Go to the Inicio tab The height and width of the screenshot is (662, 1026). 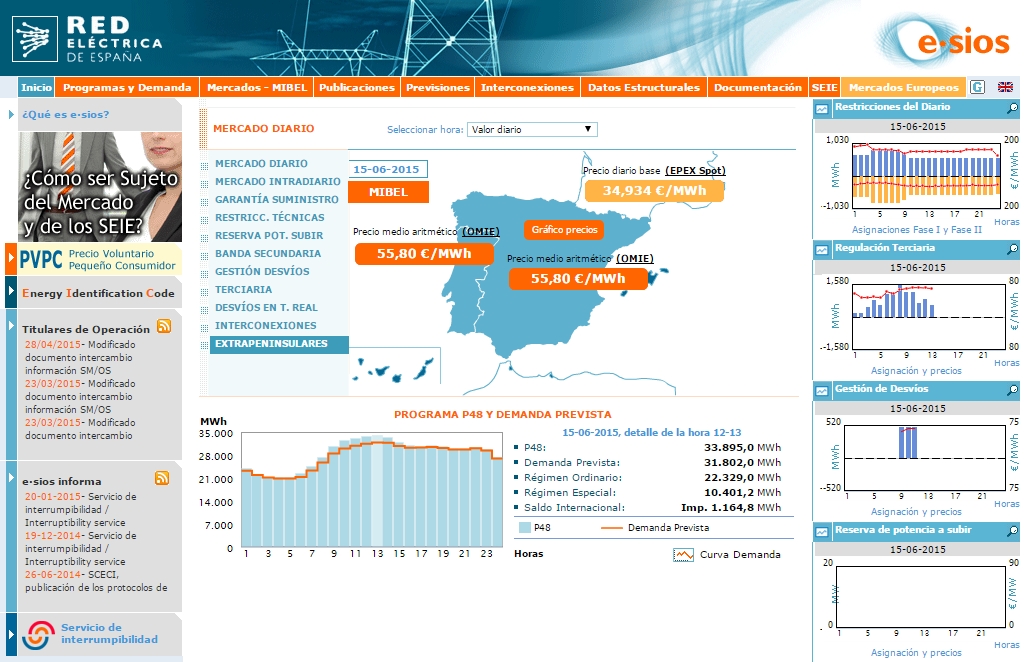[36, 87]
